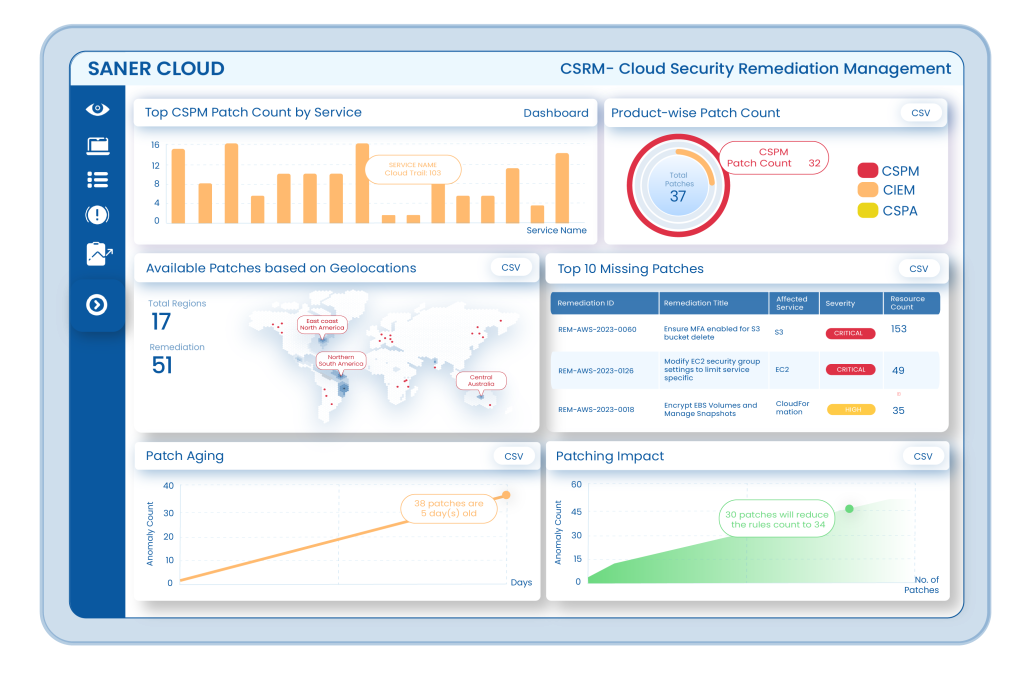This screenshot has width=1024, height=683.
Task: Click '38 patches are 5 day(s) old' tooltip
Action: 449,508
